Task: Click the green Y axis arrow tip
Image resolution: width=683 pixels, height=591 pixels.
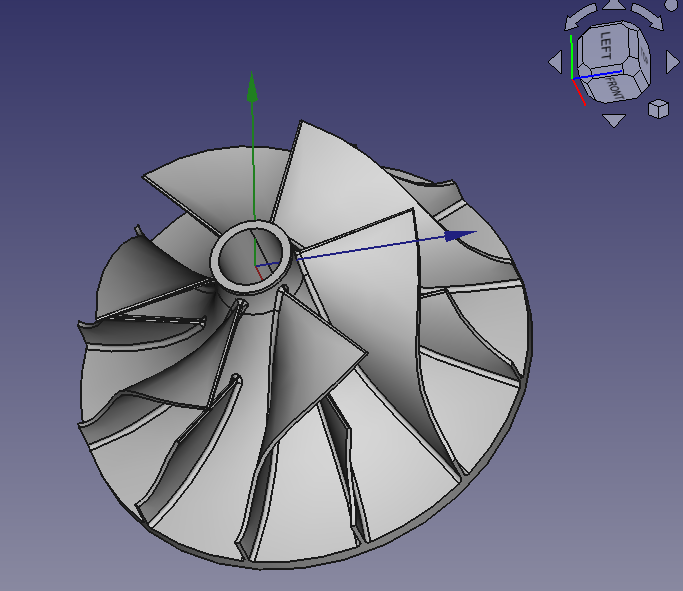Action: point(252,85)
